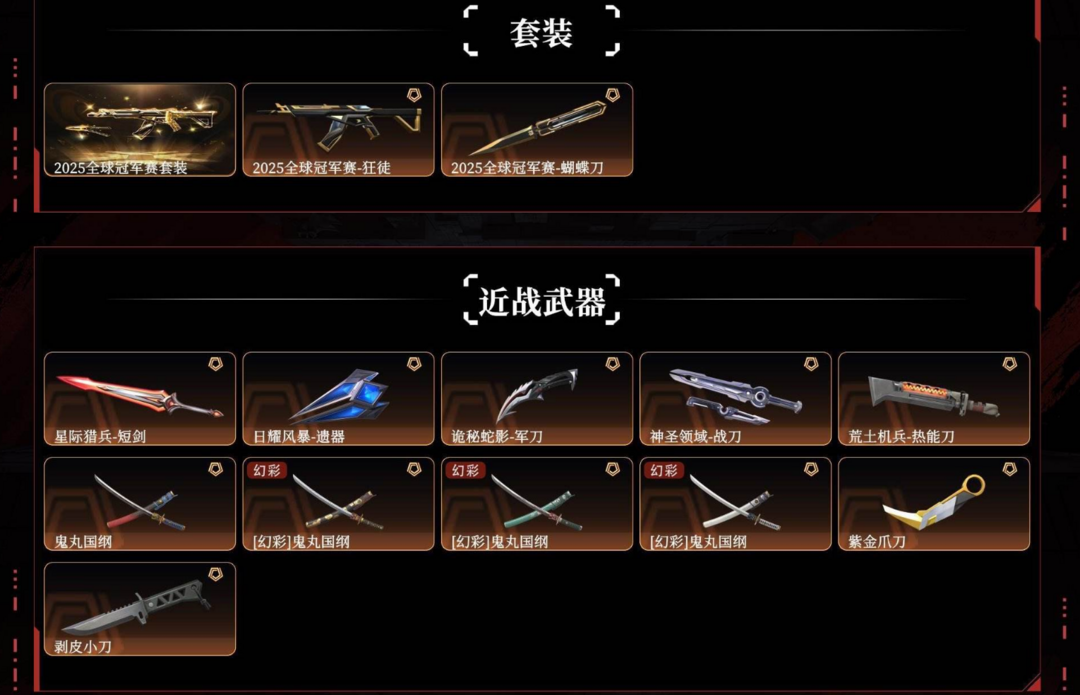This screenshot has width=1080, height=695.
Task: Choose the 日耀风暴-遗器 melee skin
Action: (338, 399)
